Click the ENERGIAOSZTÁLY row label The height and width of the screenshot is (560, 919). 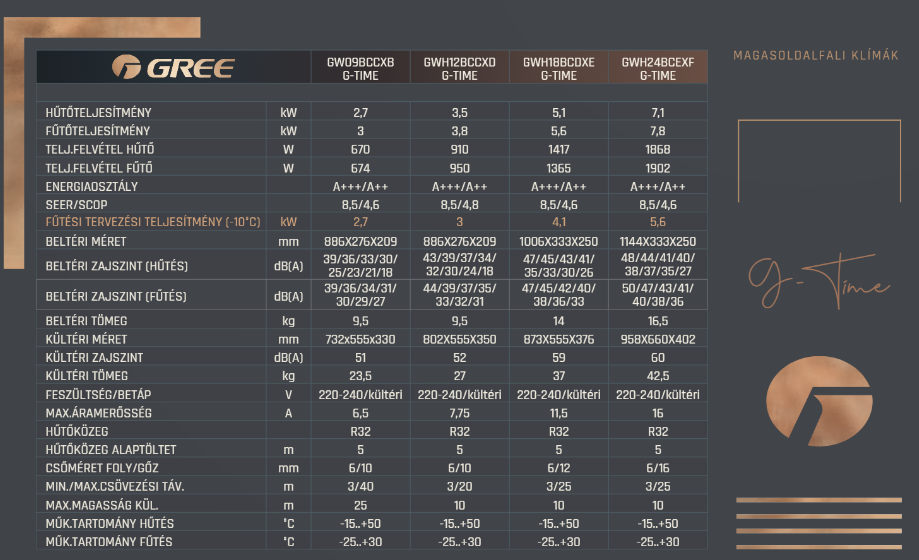tap(92, 186)
